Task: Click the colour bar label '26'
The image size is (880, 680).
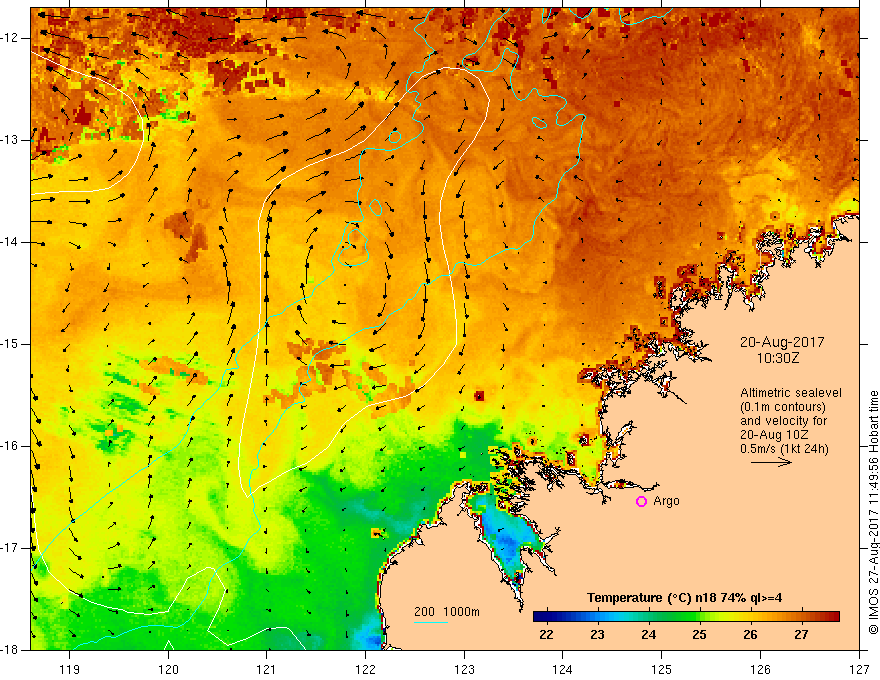Action: pyautogui.click(x=750, y=635)
